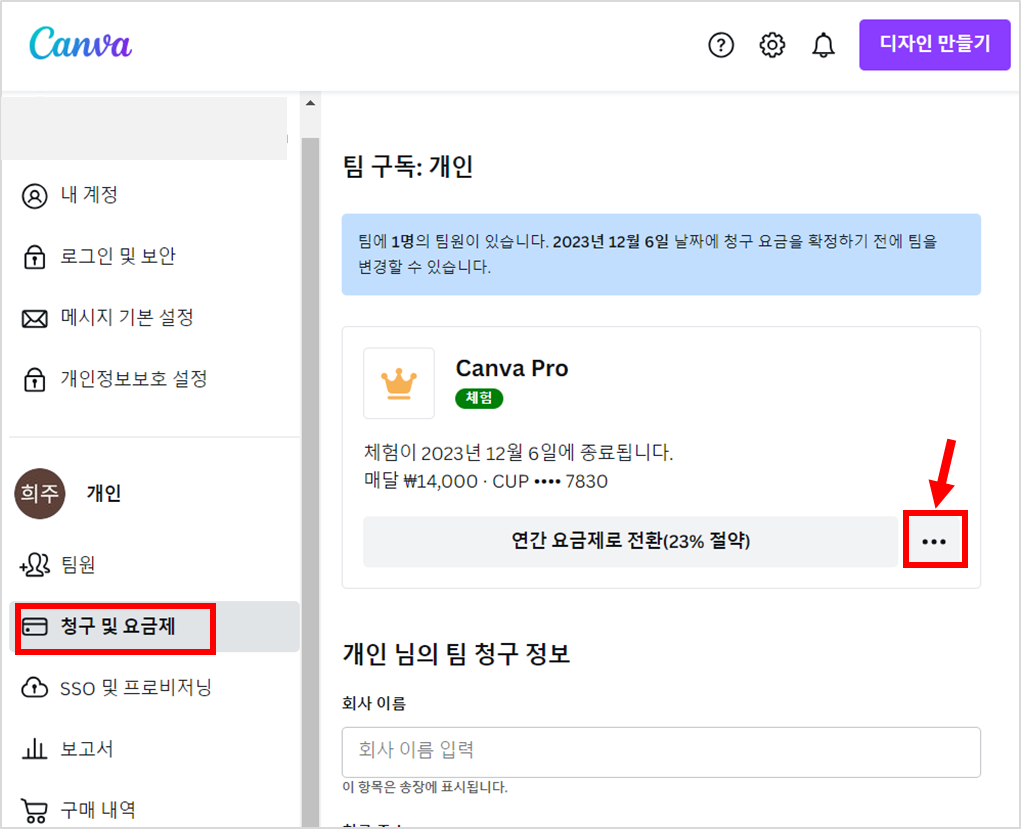Click the 매달 ₩14,000 payment info text

[x=486, y=481]
